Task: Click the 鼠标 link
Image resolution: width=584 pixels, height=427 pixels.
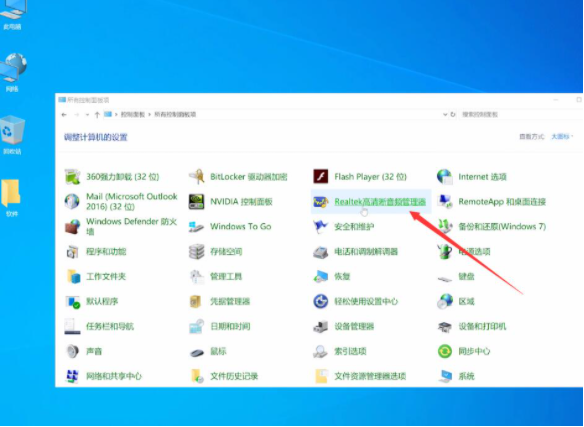Action: tap(218, 351)
